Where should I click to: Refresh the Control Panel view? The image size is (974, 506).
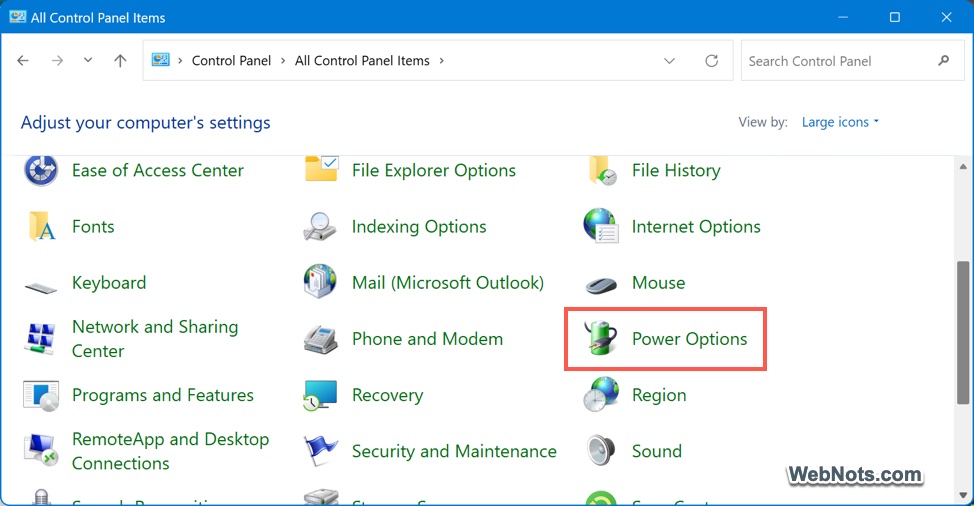712,60
